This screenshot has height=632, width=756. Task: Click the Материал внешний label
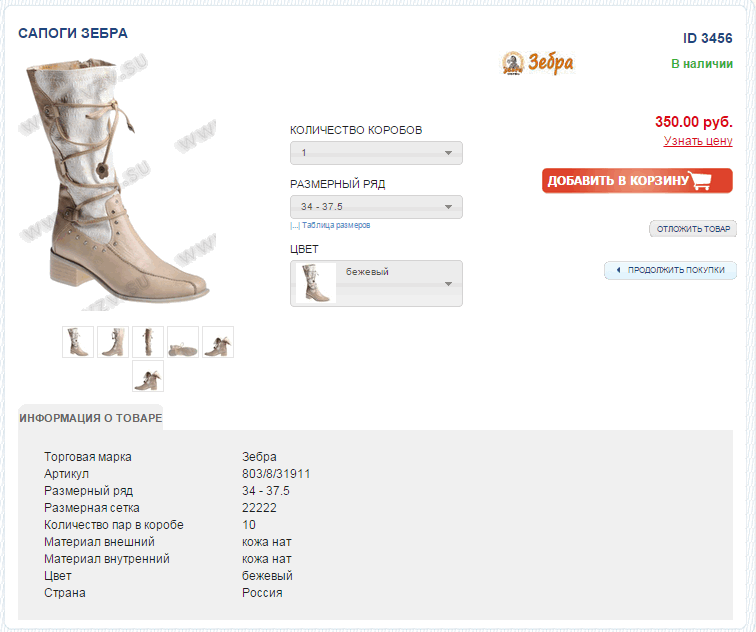pyautogui.click(x=99, y=542)
